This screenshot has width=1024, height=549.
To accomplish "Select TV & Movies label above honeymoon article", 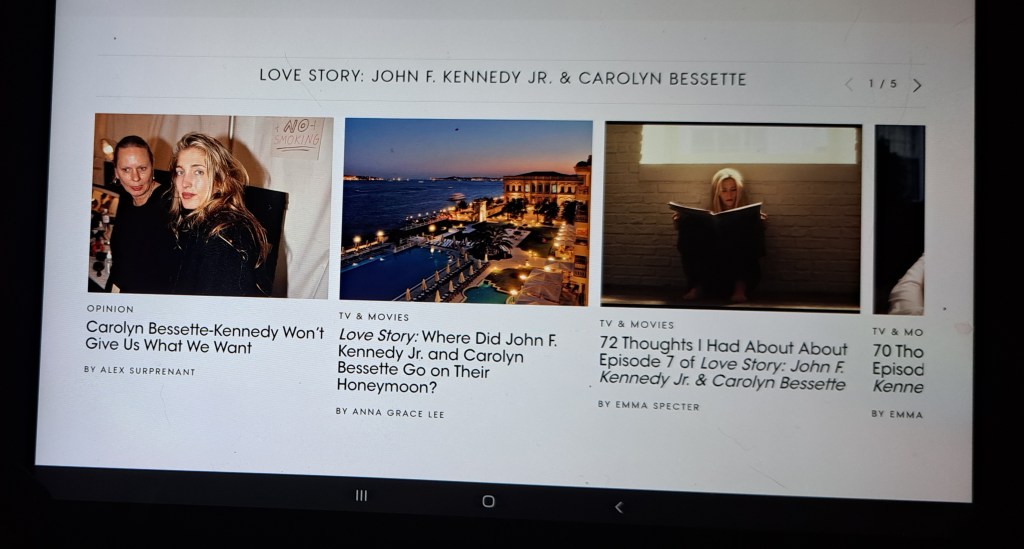I will (374, 317).
